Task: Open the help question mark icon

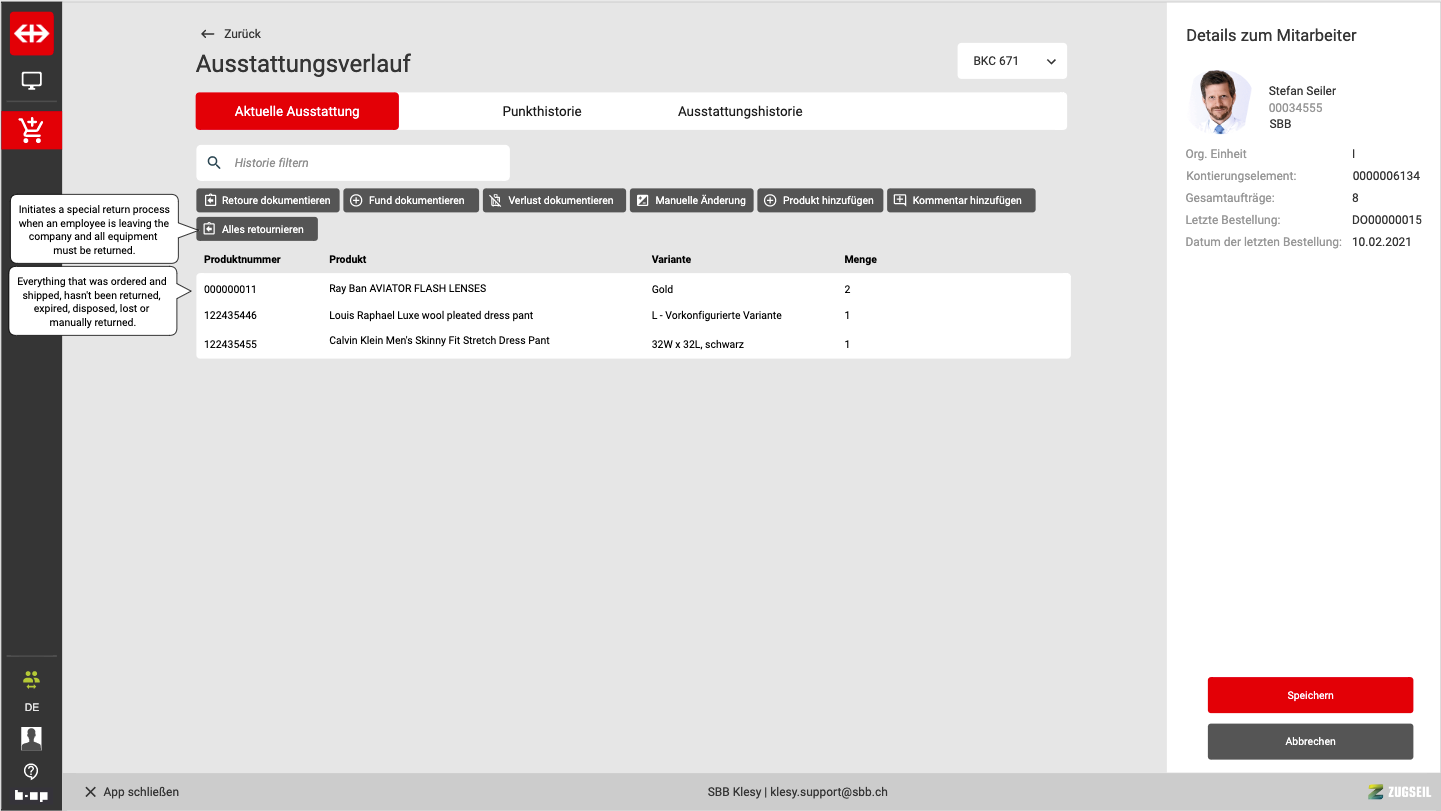Action: tap(31, 771)
